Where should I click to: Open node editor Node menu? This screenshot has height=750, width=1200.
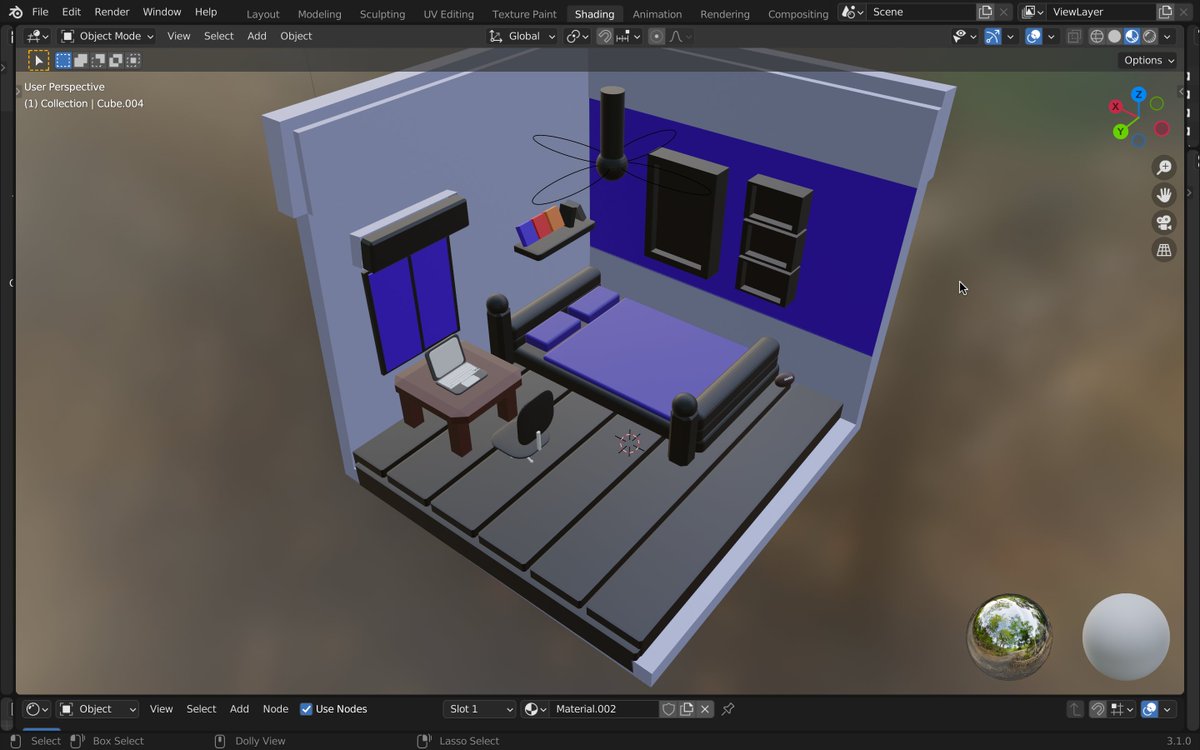(x=275, y=709)
